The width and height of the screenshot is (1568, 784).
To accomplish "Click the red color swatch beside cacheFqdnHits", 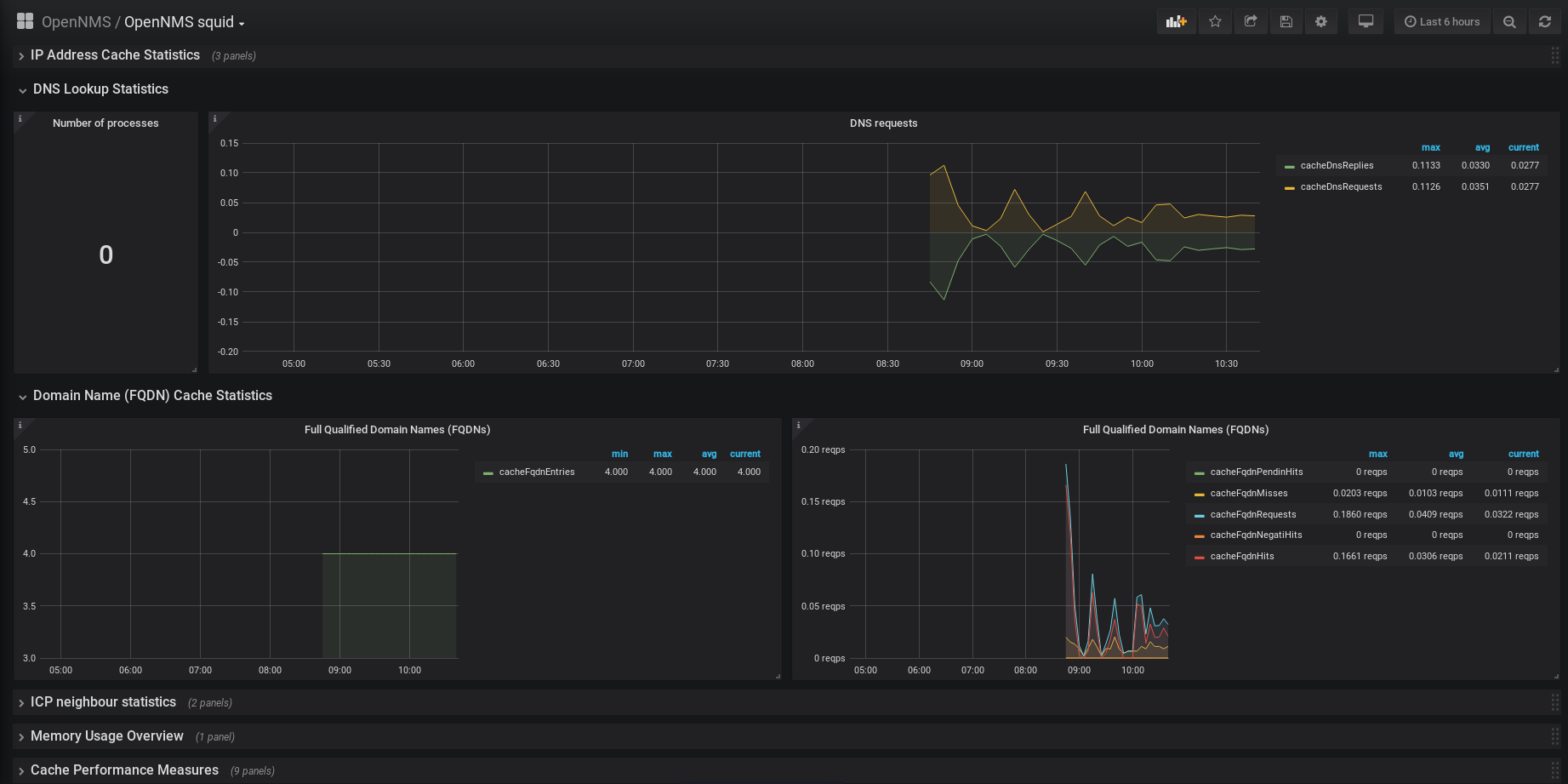I will pyautogui.click(x=1200, y=558).
